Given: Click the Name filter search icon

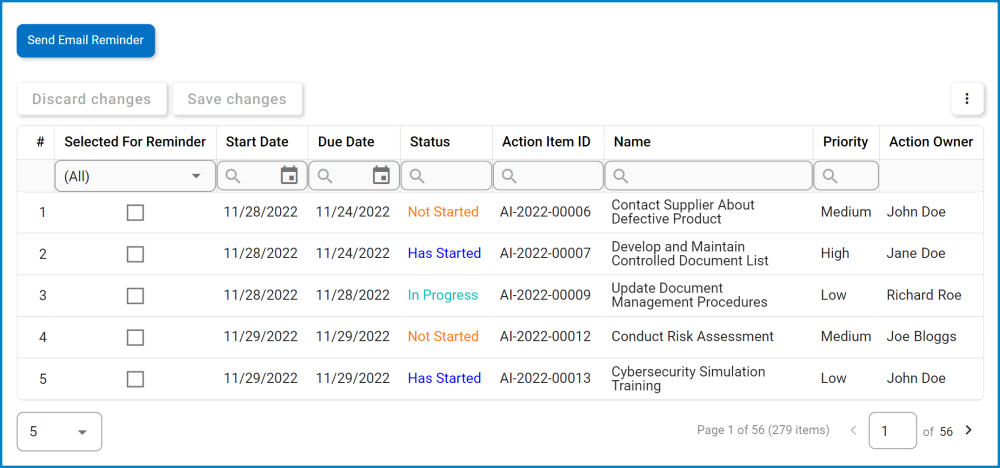Looking at the screenshot, I should pyautogui.click(x=621, y=176).
